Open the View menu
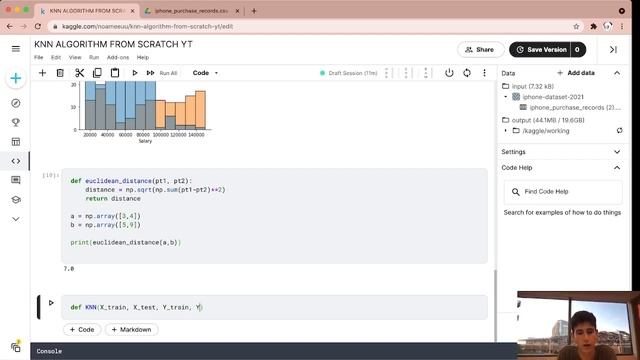Screen dimensions: 640x360 (x=75, y=58)
